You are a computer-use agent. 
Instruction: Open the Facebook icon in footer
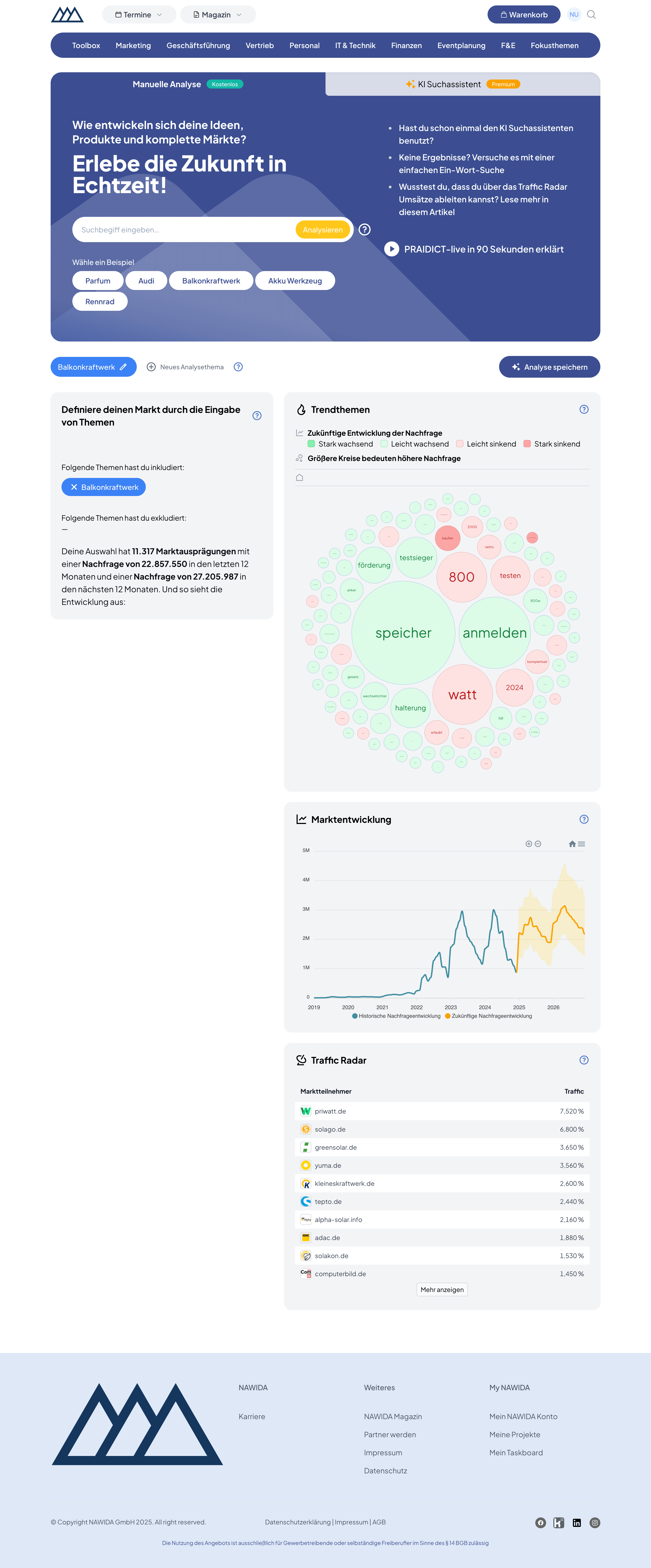point(540,1522)
